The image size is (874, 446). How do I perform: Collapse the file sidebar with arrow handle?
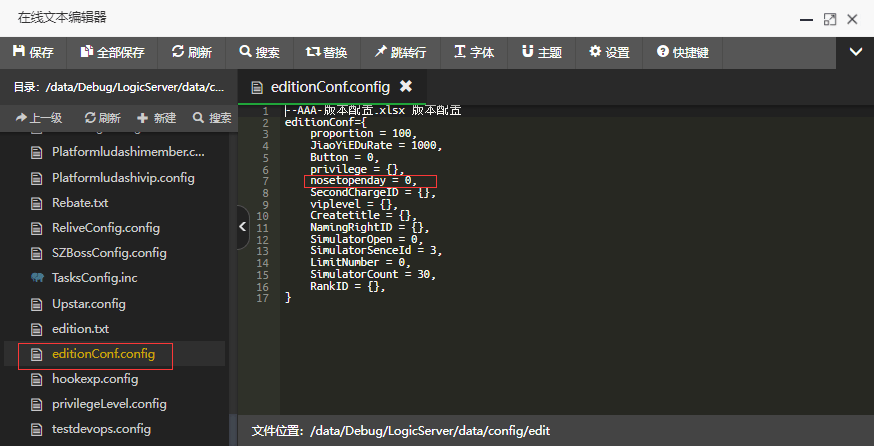point(243,228)
